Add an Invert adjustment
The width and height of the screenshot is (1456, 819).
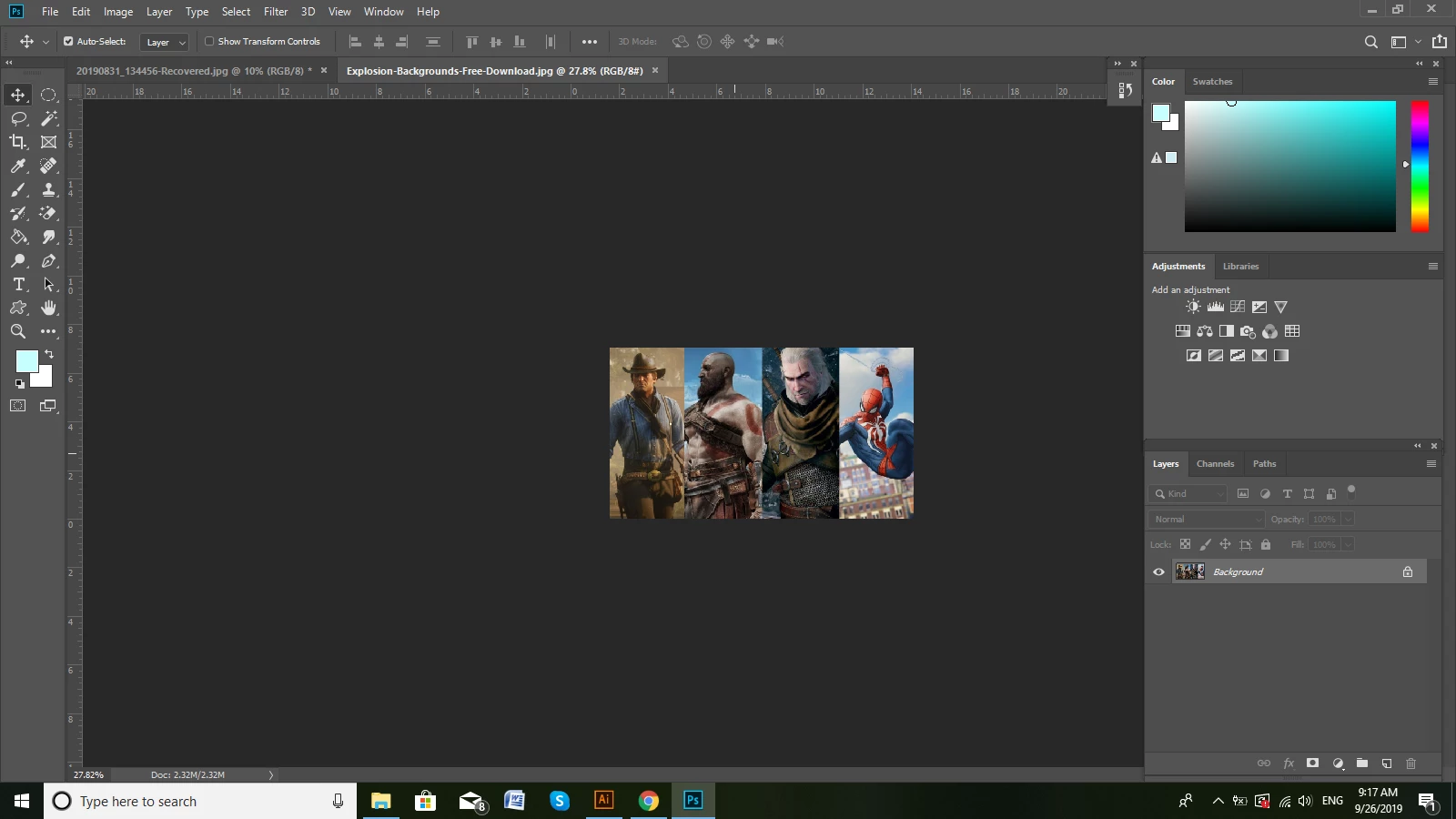pos(1193,356)
